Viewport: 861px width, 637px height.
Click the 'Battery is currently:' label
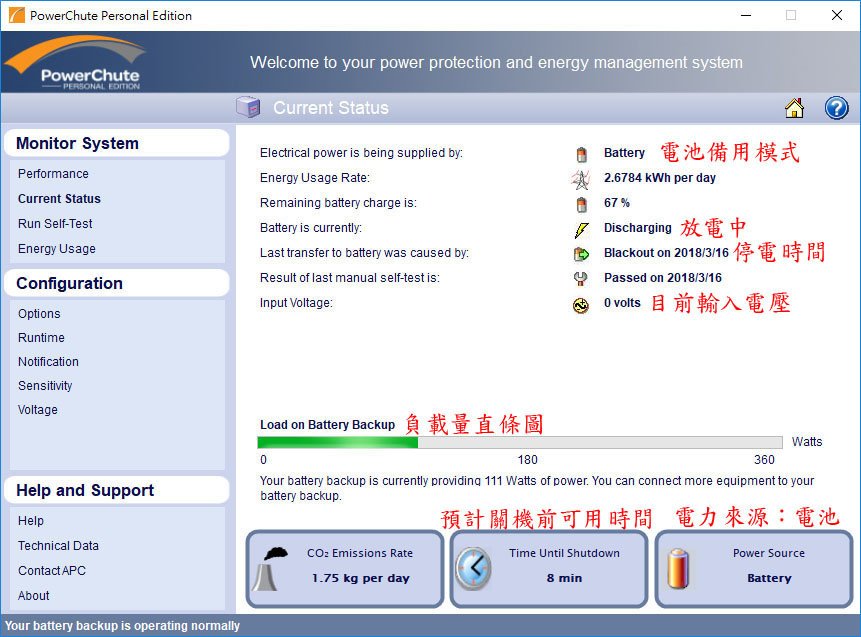pyautogui.click(x=311, y=228)
